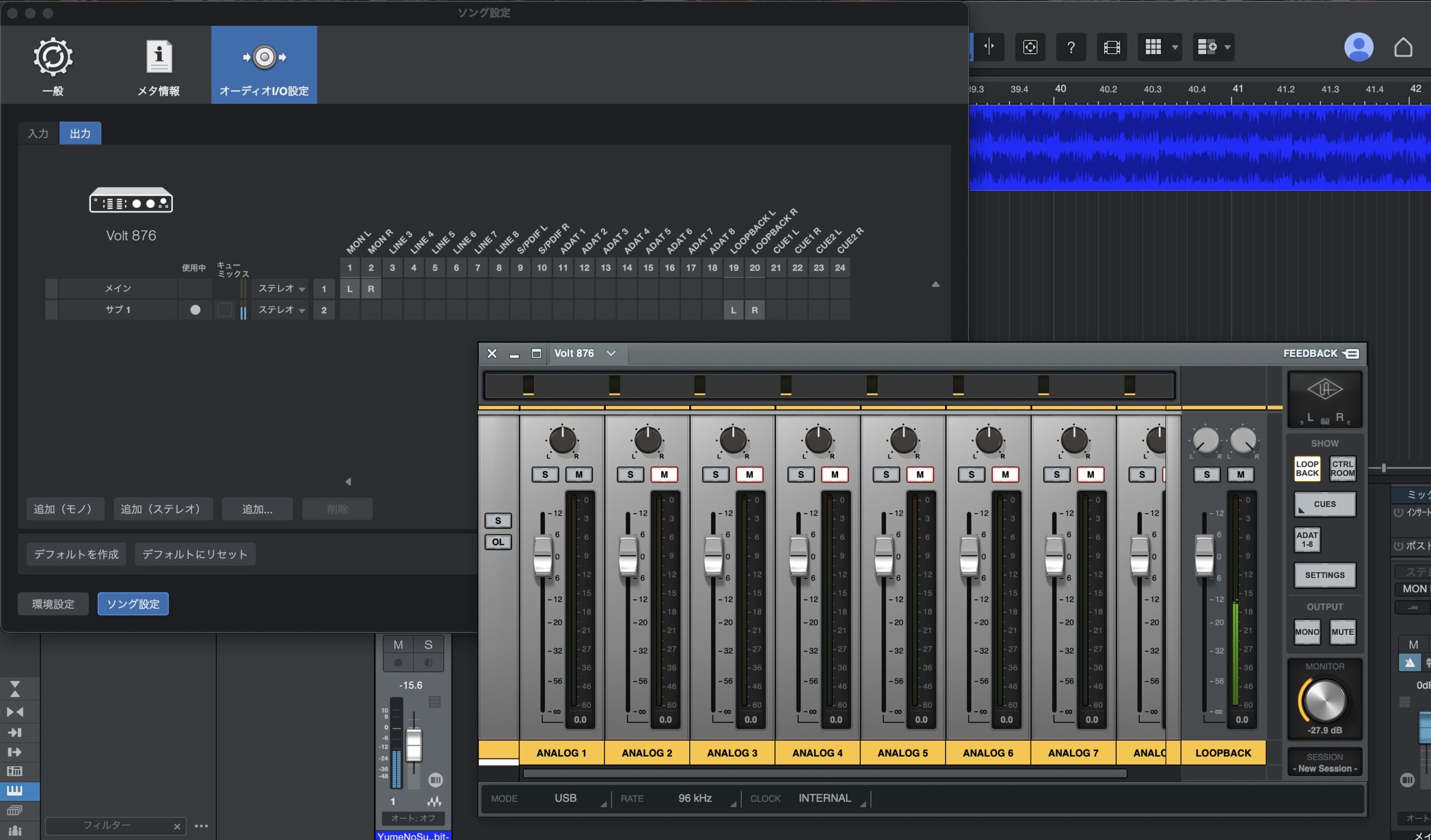Click the question mark help icon
Image resolution: width=1431 pixels, height=840 pixels.
tap(1070, 47)
